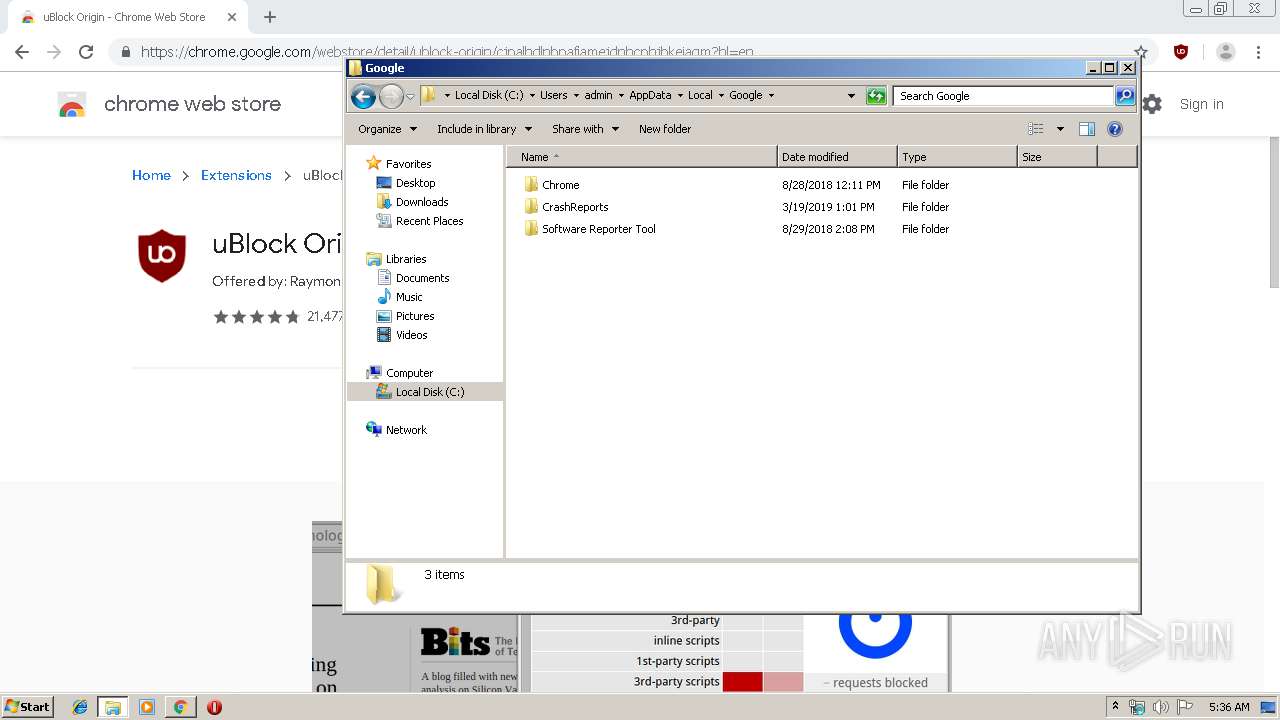Image resolution: width=1280 pixels, height=720 pixels.
Task: Sort by Name column header
Action: 641,157
